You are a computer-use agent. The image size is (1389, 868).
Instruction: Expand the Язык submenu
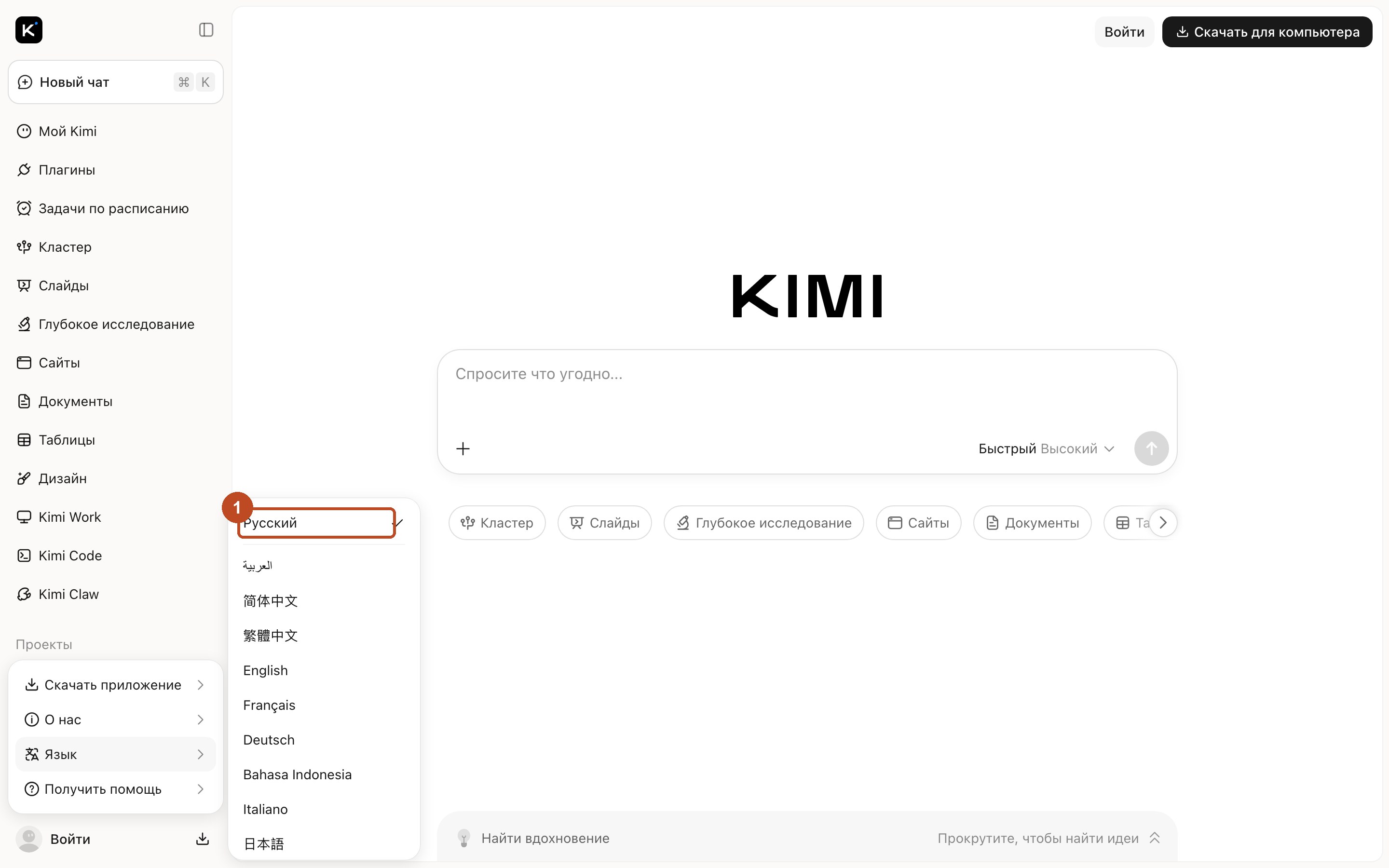pos(115,754)
